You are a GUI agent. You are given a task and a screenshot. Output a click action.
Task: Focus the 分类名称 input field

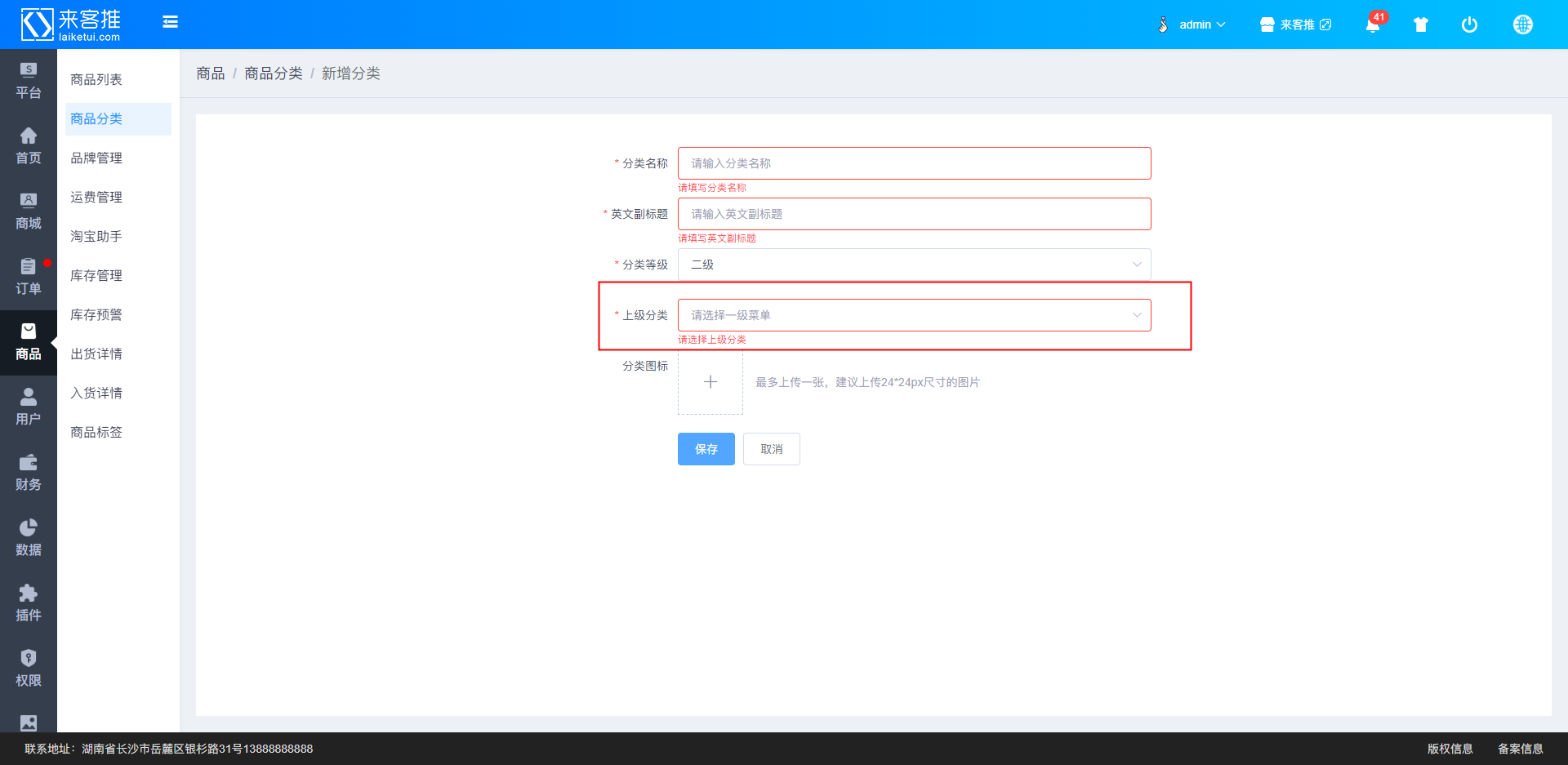pyautogui.click(x=915, y=163)
